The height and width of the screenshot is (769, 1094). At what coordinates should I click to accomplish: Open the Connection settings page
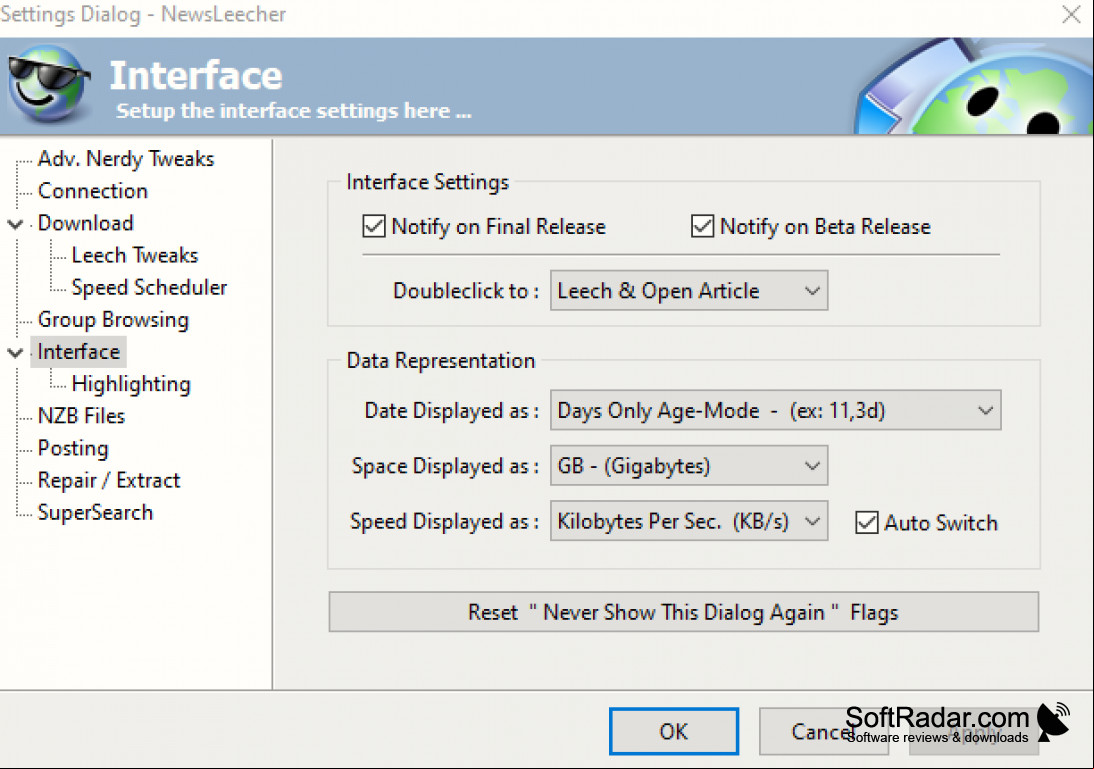(x=93, y=191)
